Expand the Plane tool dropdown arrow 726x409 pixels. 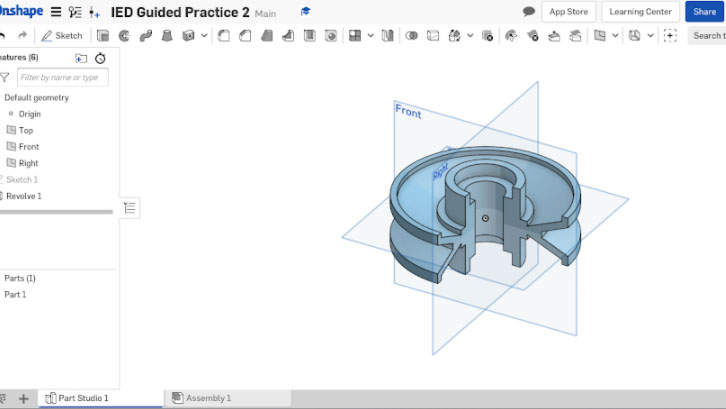click(x=615, y=36)
